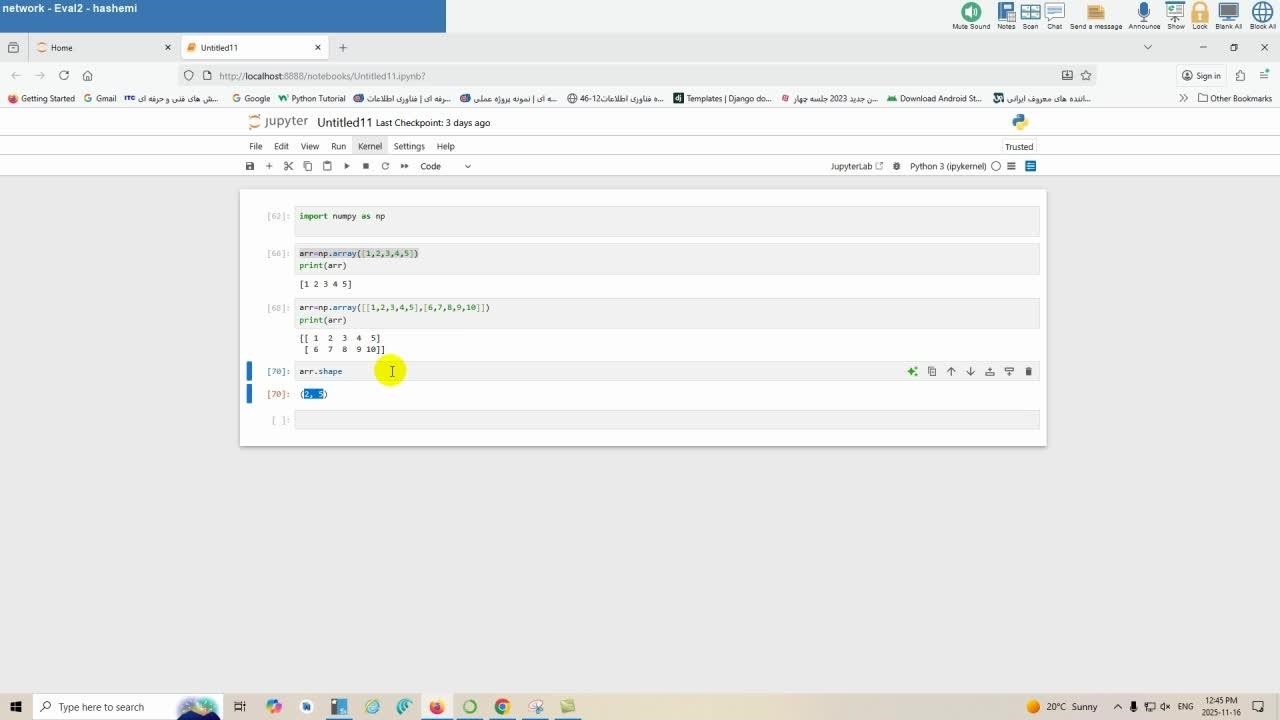Save the notebook with the floppy disk icon
Screen dimensions: 1280x720
(250, 166)
